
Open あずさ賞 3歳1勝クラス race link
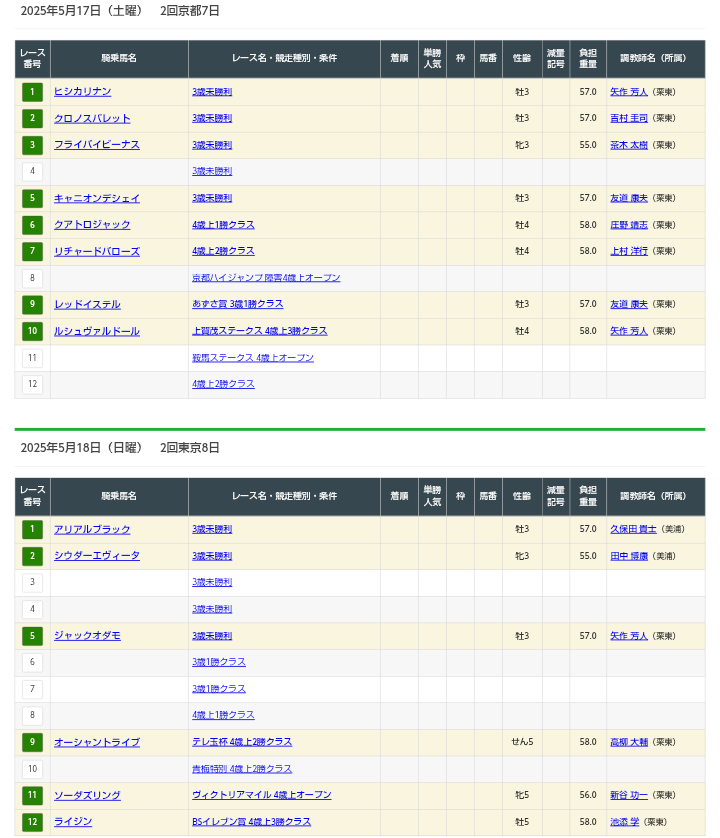tap(238, 304)
